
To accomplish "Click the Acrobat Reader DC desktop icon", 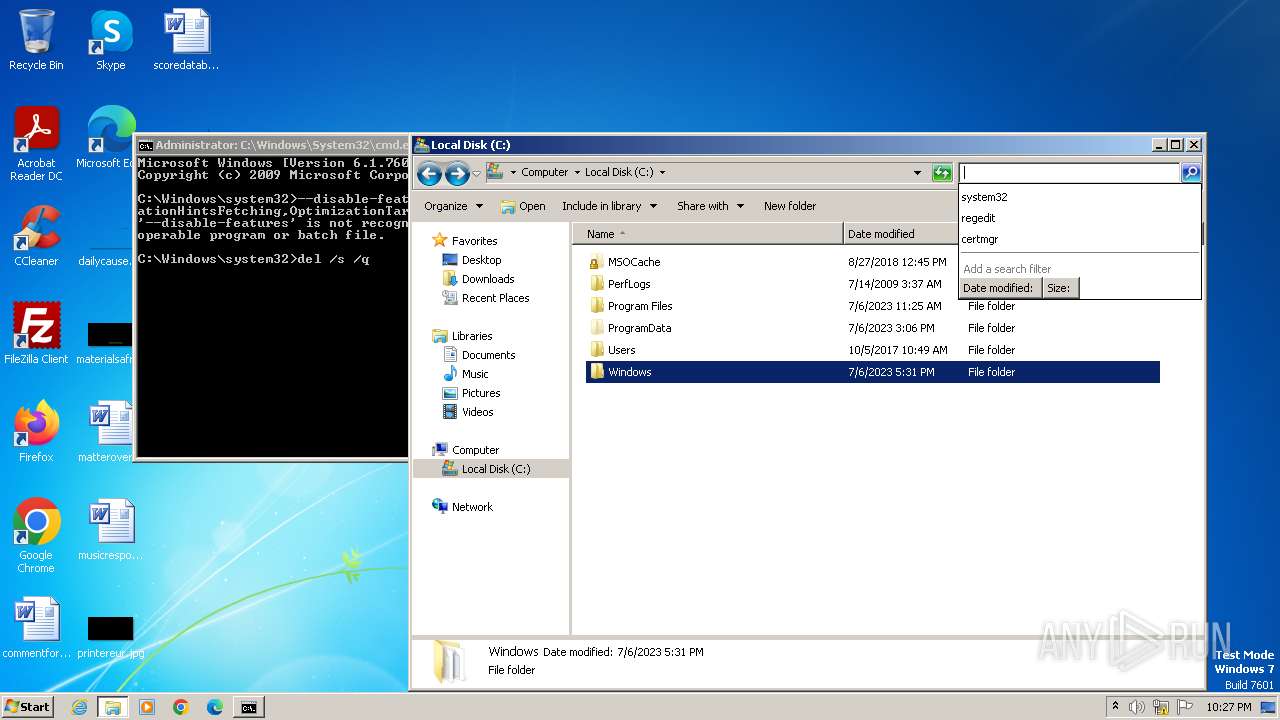I will [x=36, y=144].
